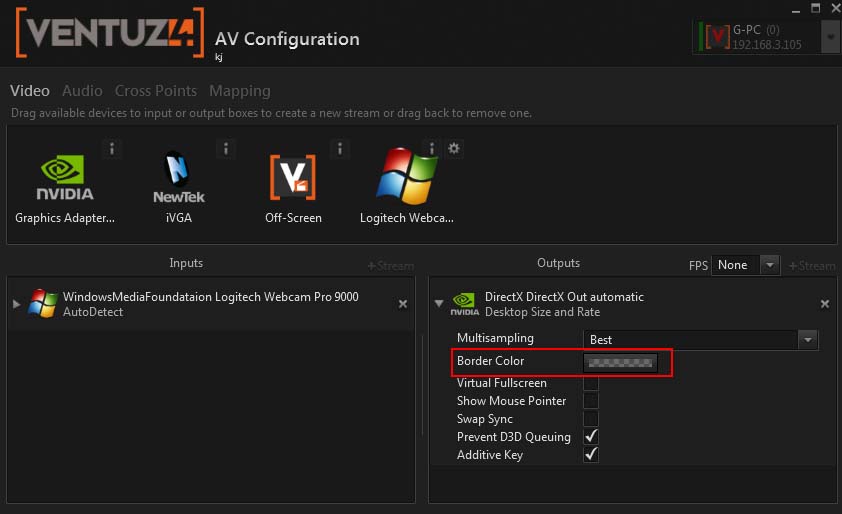Image resolution: width=842 pixels, height=514 pixels.
Task: Open the G-PC machine selector
Action: pos(830,37)
